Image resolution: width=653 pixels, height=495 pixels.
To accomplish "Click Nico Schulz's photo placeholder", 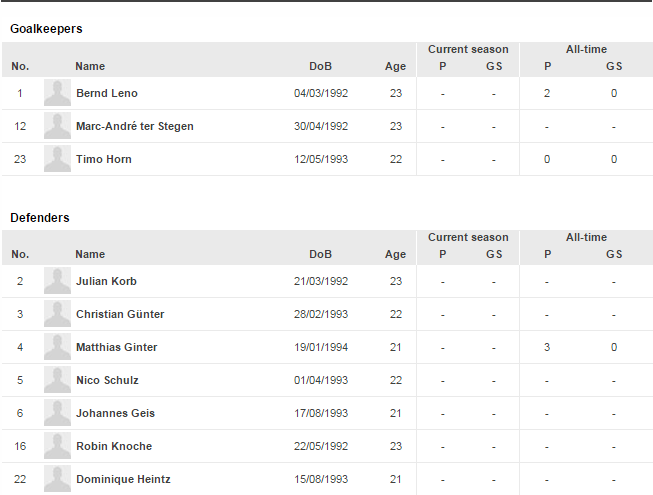I will pos(57,380).
